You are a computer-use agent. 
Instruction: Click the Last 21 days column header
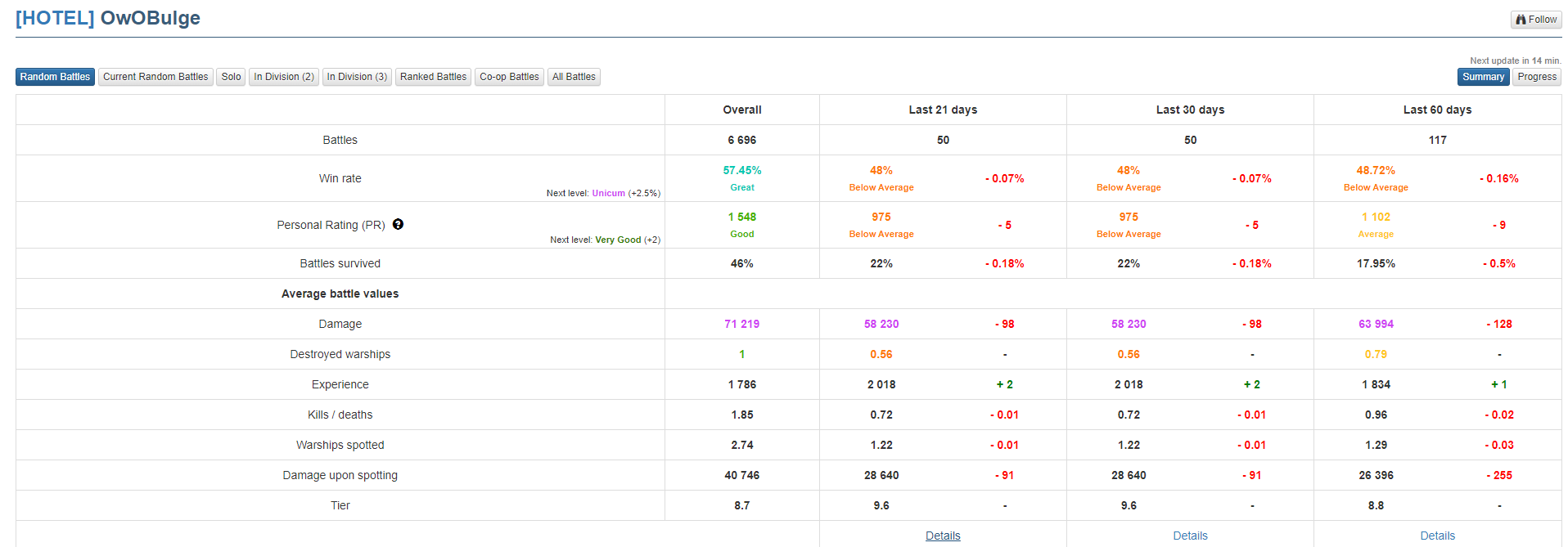tap(943, 110)
